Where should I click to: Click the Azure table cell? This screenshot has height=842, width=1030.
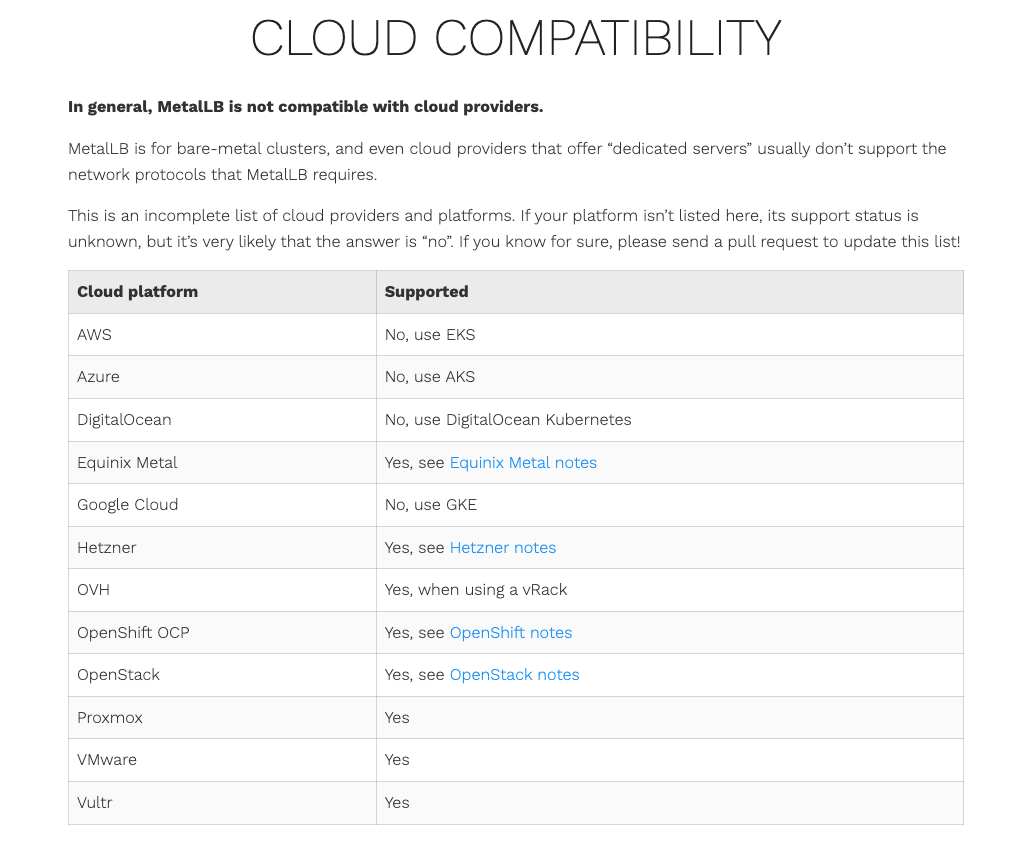[222, 377]
